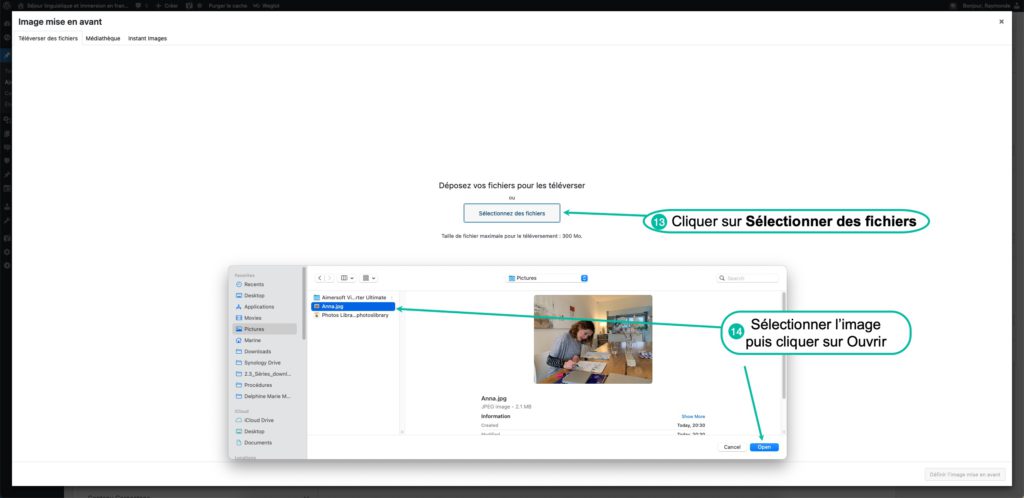Go to Recents in the sidebar
1024x498 pixels.
click(x=254, y=284)
